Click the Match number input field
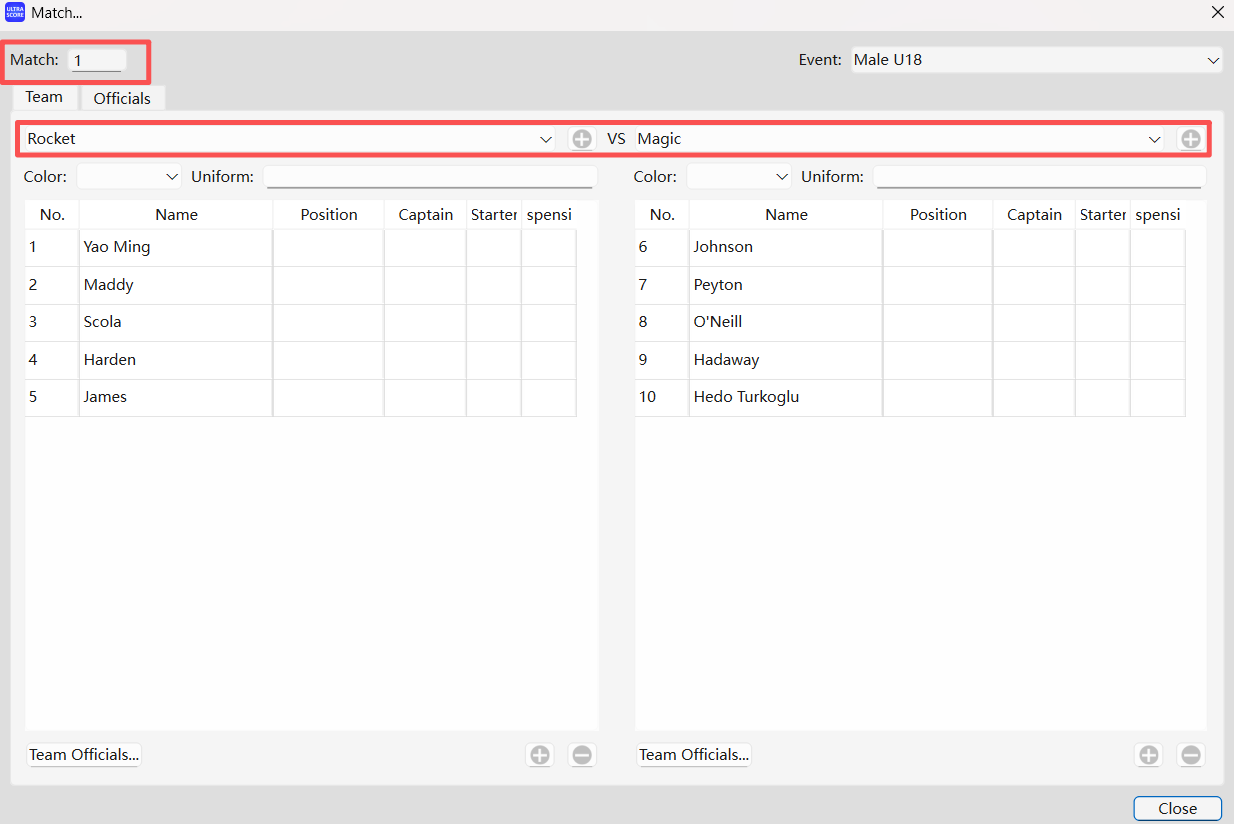The width and height of the screenshot is (1234, 824). pos(97,61)
